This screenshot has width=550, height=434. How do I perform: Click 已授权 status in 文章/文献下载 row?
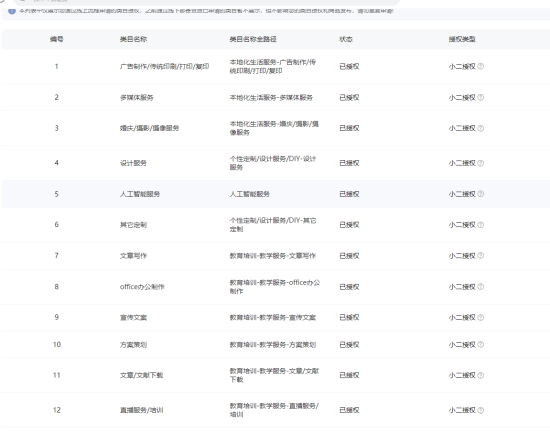(349, 375)
